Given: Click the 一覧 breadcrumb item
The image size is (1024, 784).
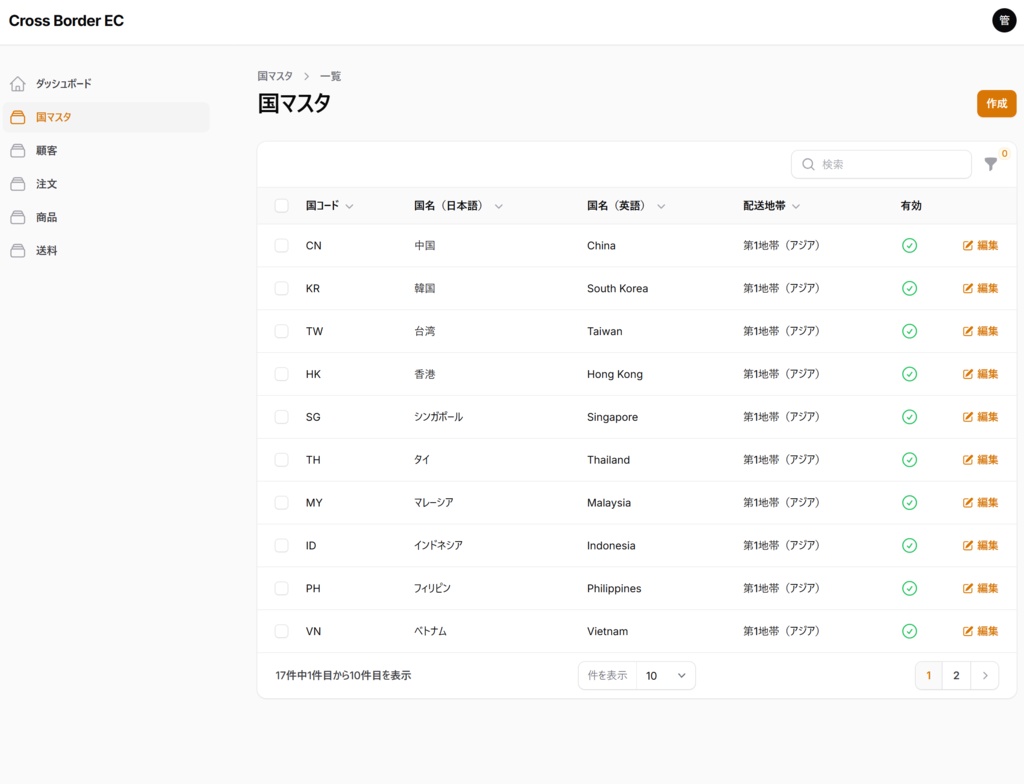Looking at the screenshot, I should [x=330, y=75].
